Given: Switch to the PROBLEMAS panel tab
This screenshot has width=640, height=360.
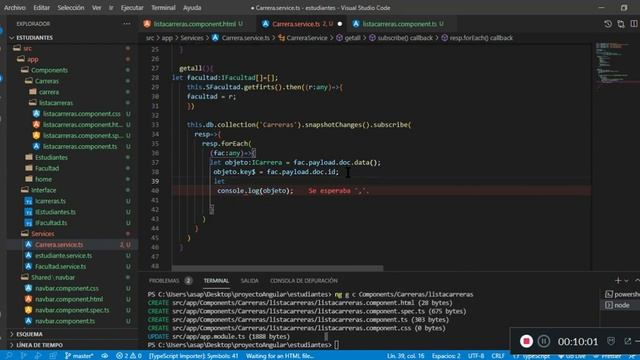Looking at the screenshot, I should 164,280.
